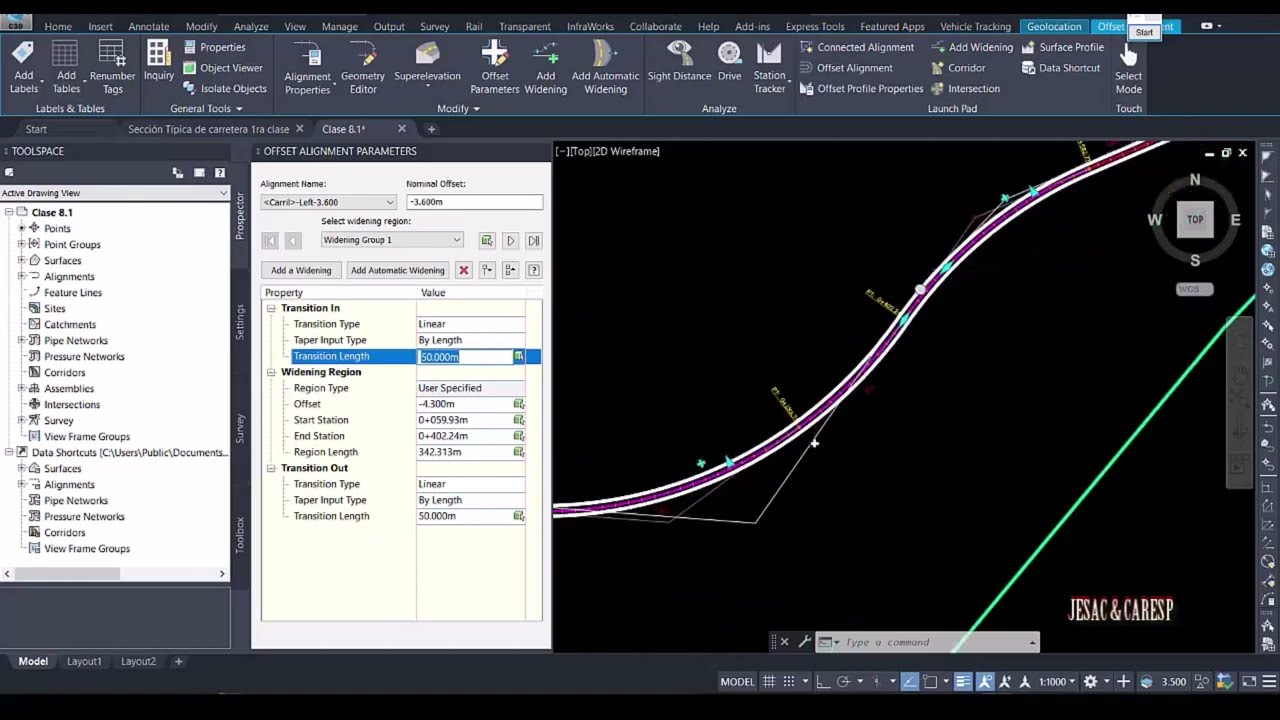1280x720 pixels.
Task: Open help in Offset Alignment Parameters panel
Action: [534, 270]
